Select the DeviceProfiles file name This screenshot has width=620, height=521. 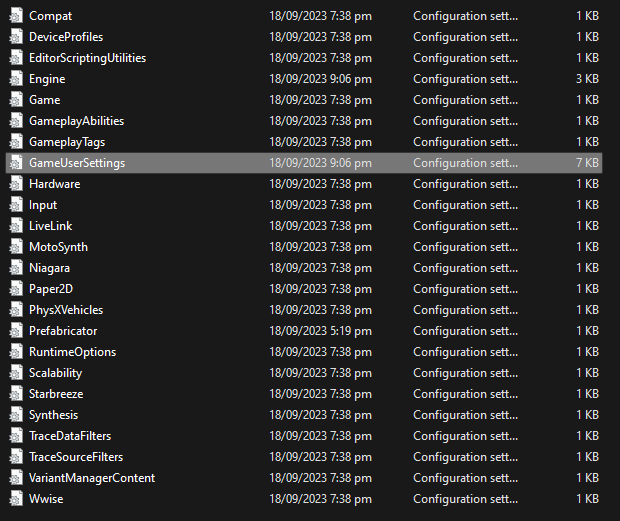click(x=66, y=37)
